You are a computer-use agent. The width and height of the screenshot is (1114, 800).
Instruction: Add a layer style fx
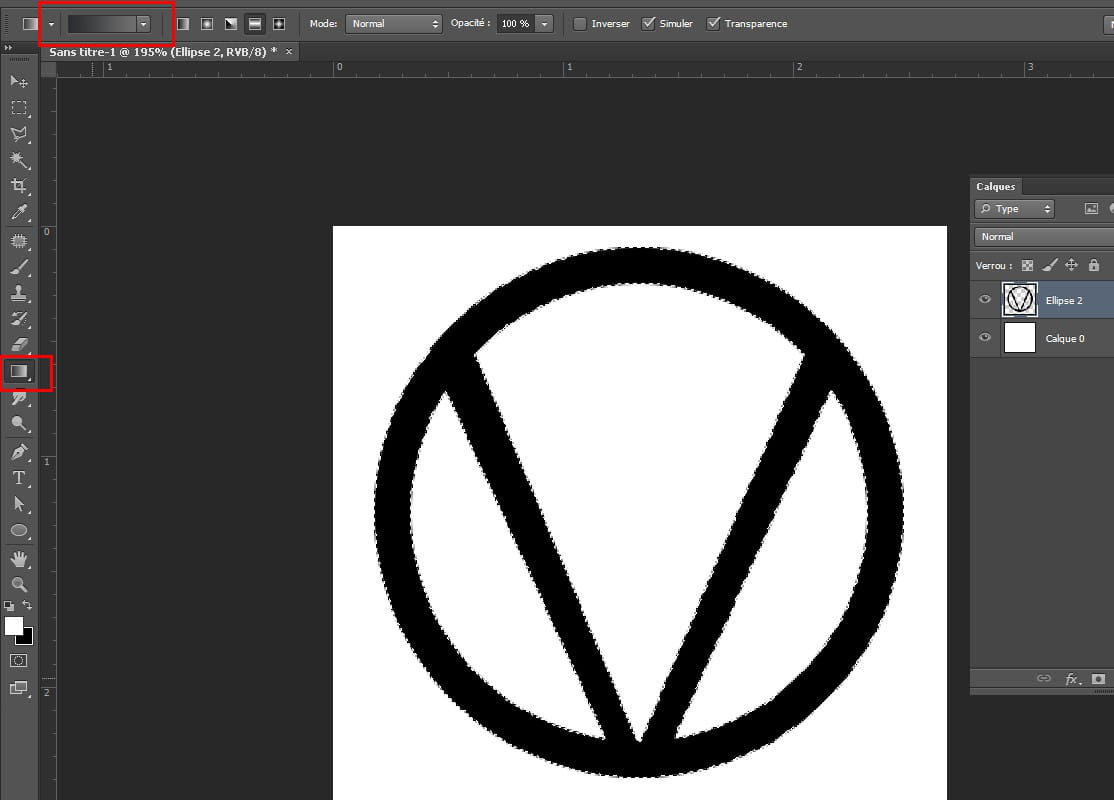1073,679
